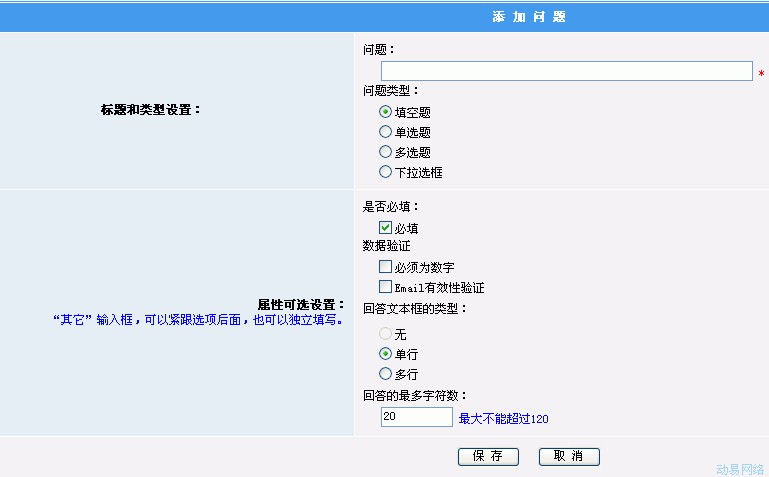Click the 数据验证 label

point(386,246)
